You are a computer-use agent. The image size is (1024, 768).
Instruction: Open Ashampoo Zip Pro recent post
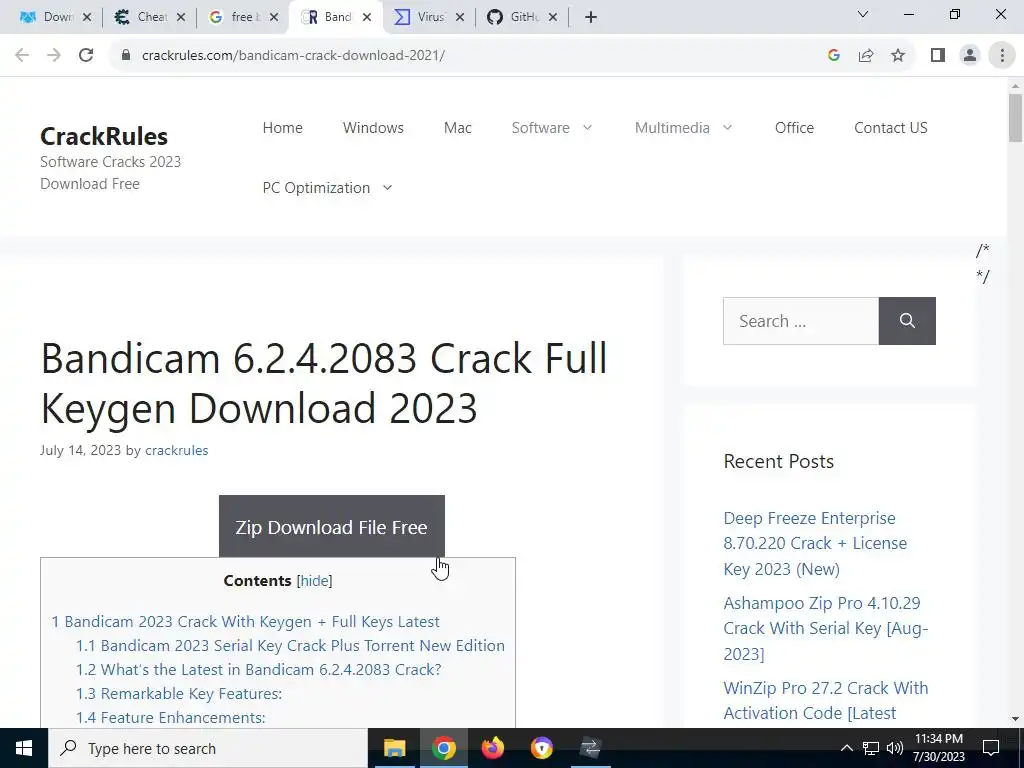click(825, 628)
